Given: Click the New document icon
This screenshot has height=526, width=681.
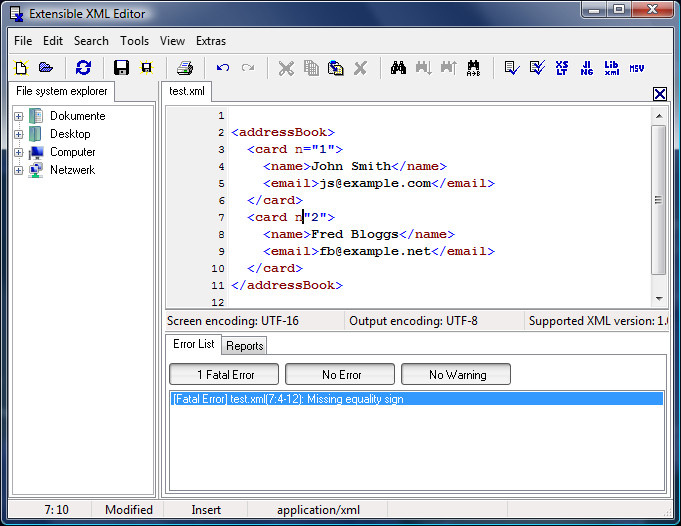Looking at the screenshot, I should tap(20, 68).
